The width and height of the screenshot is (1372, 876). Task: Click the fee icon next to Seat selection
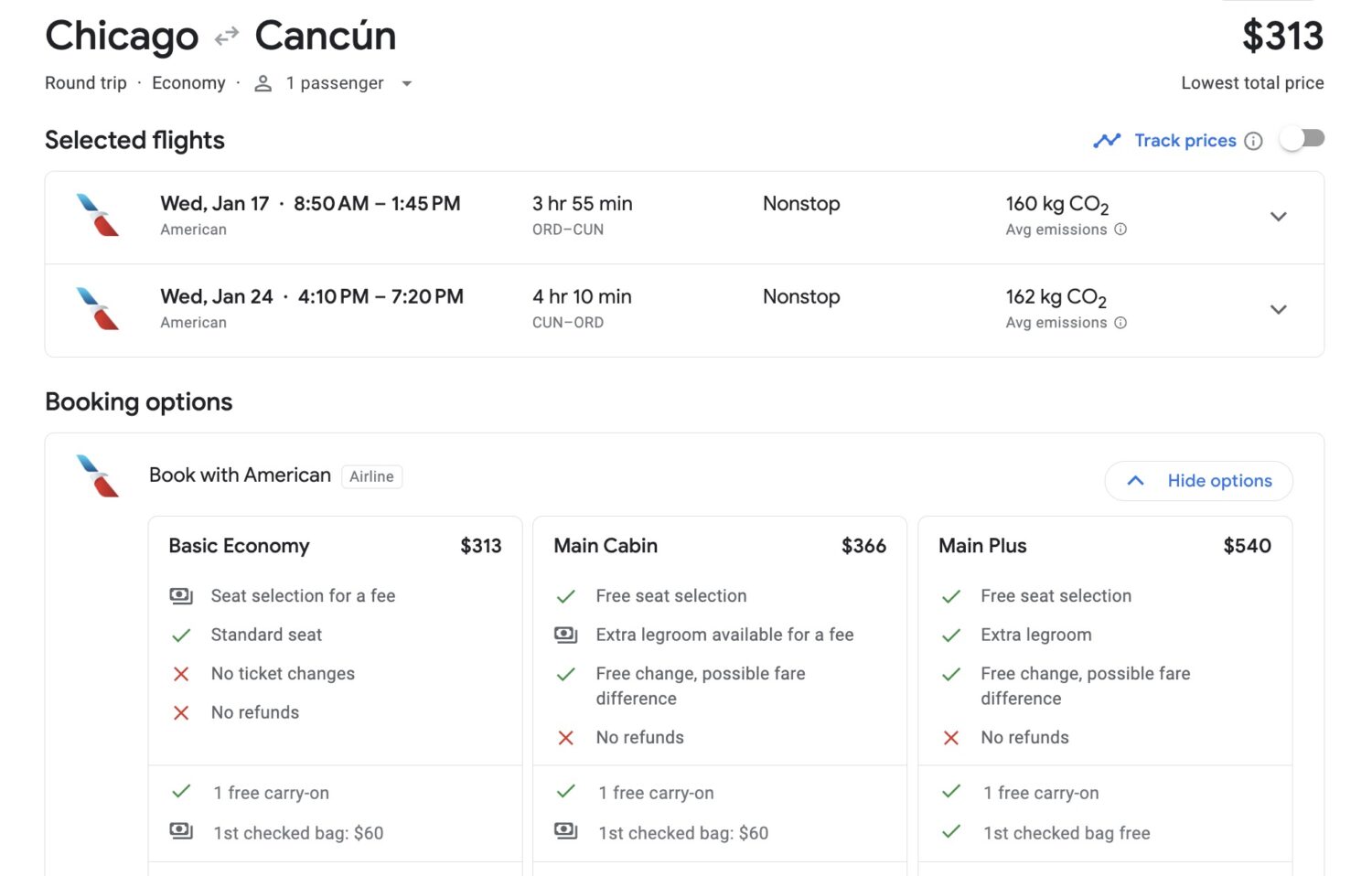[180, 595]
